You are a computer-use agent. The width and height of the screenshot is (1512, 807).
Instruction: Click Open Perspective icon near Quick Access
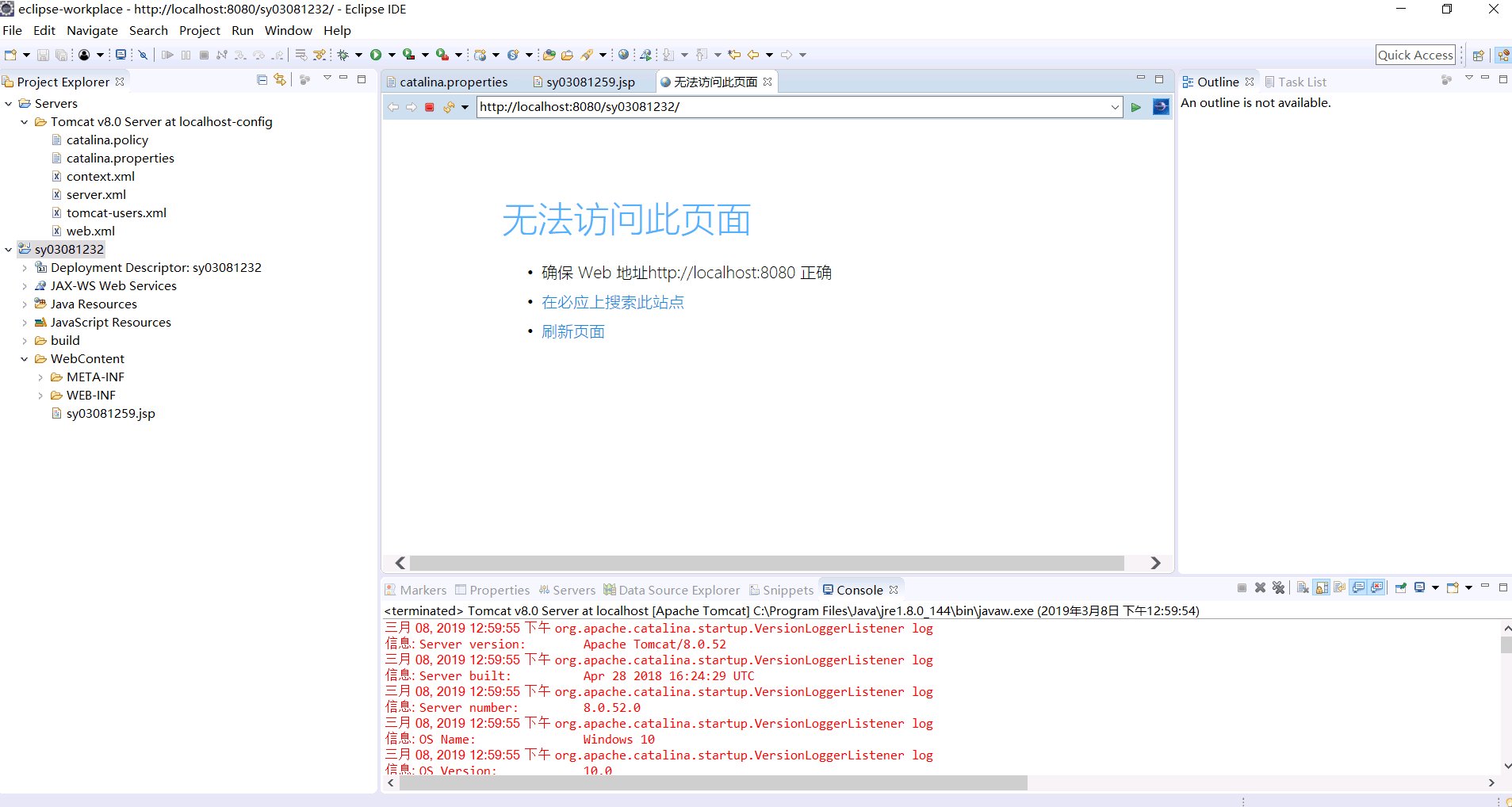[x=1478, y=55]
